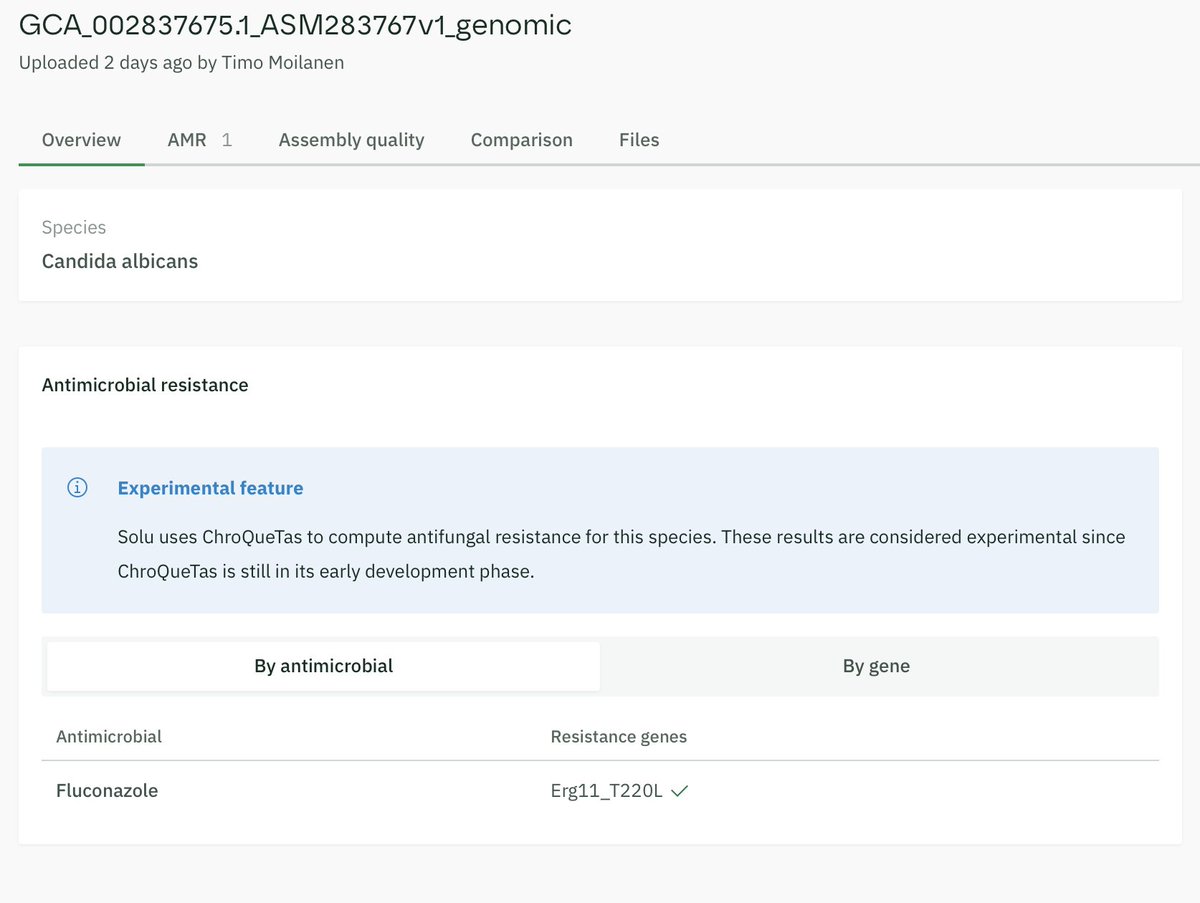Open the Files tab
1200x903 pixels.
tap(639, 140)
